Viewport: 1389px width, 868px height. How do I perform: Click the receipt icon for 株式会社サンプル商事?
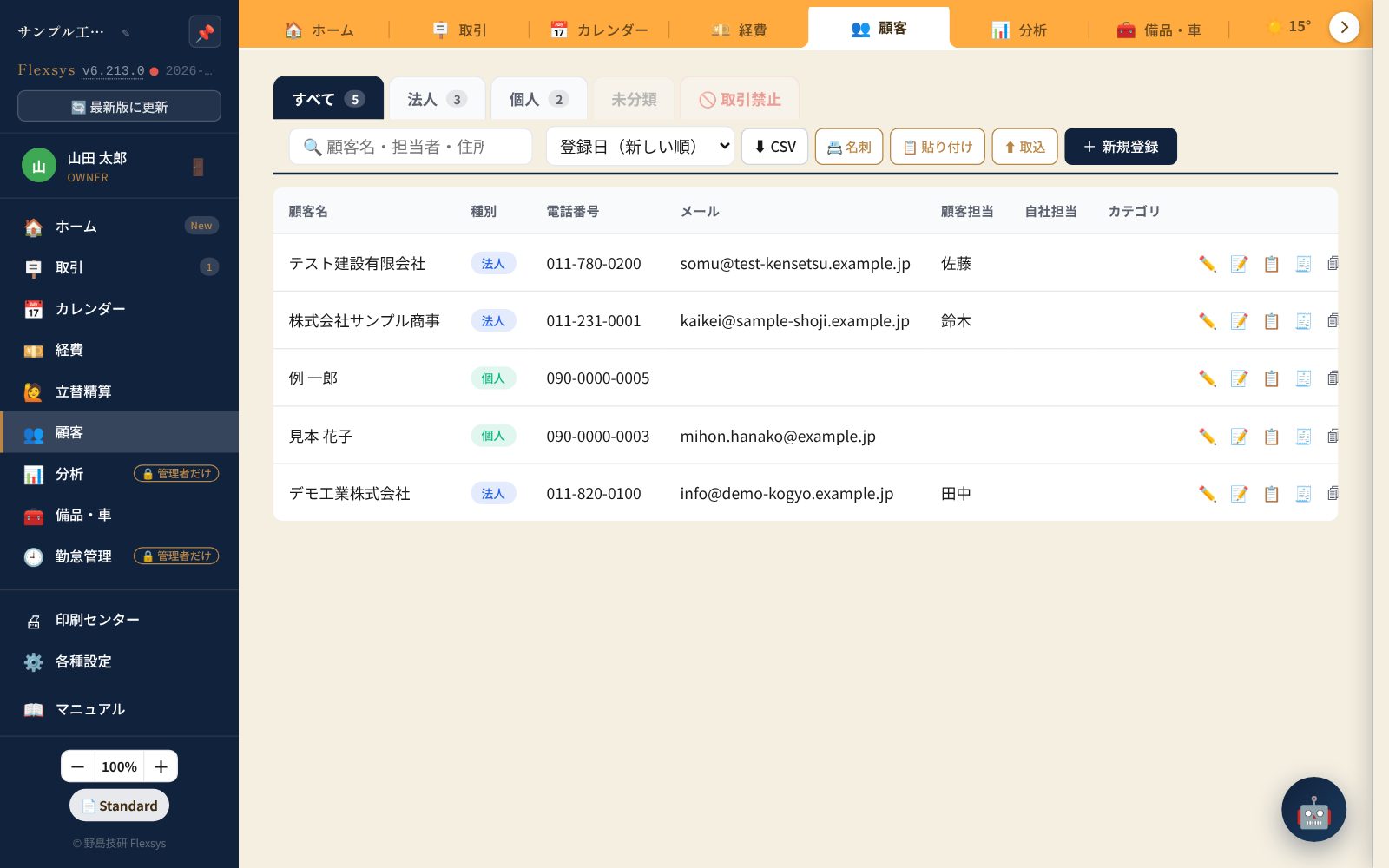[1304, 321]
